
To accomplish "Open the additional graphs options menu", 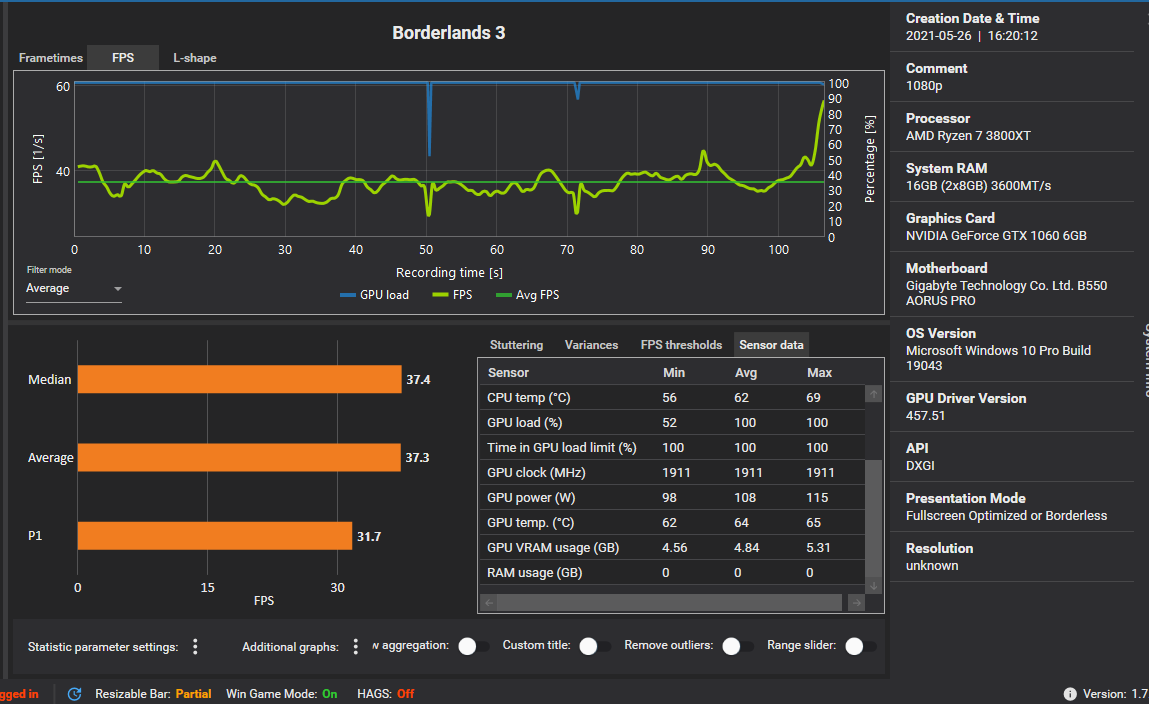I will click(x=355, y=647).
